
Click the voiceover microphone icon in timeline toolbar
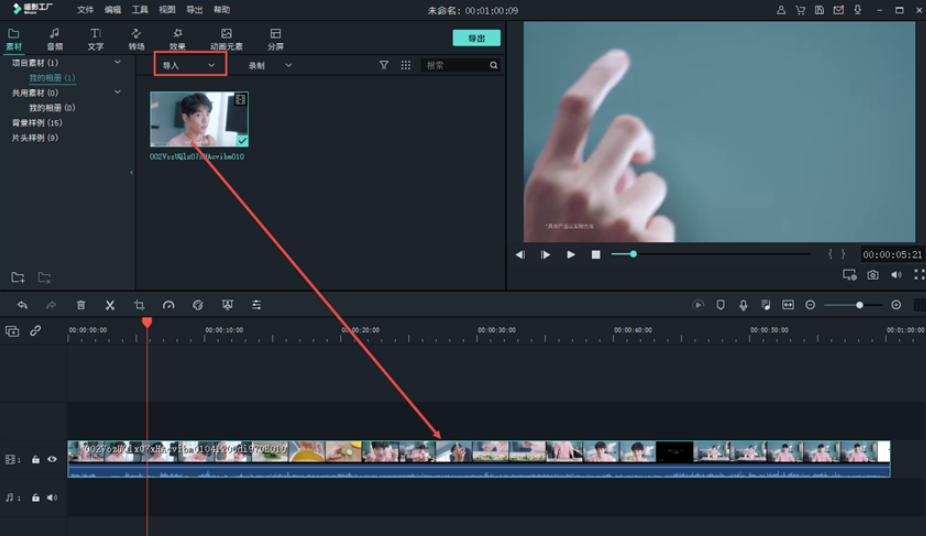[743, 305]
